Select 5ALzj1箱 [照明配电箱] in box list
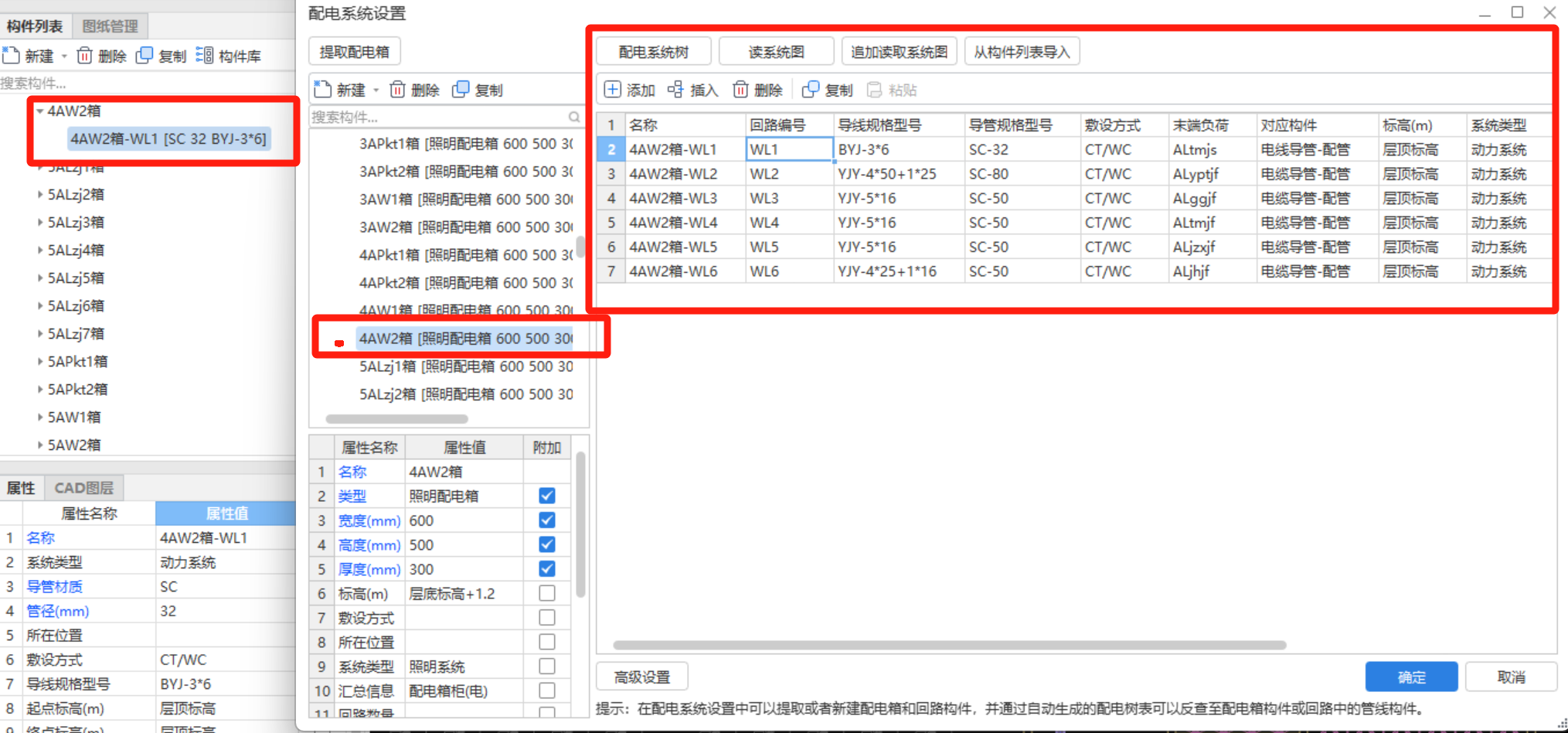The height and width of the screenshot is (733, 1568). click(x=465, y=366)
